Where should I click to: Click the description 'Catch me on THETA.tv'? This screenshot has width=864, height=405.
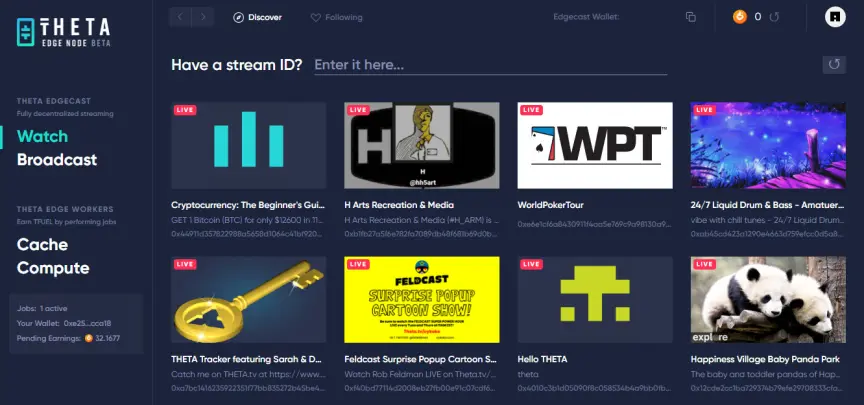(248, 374)
